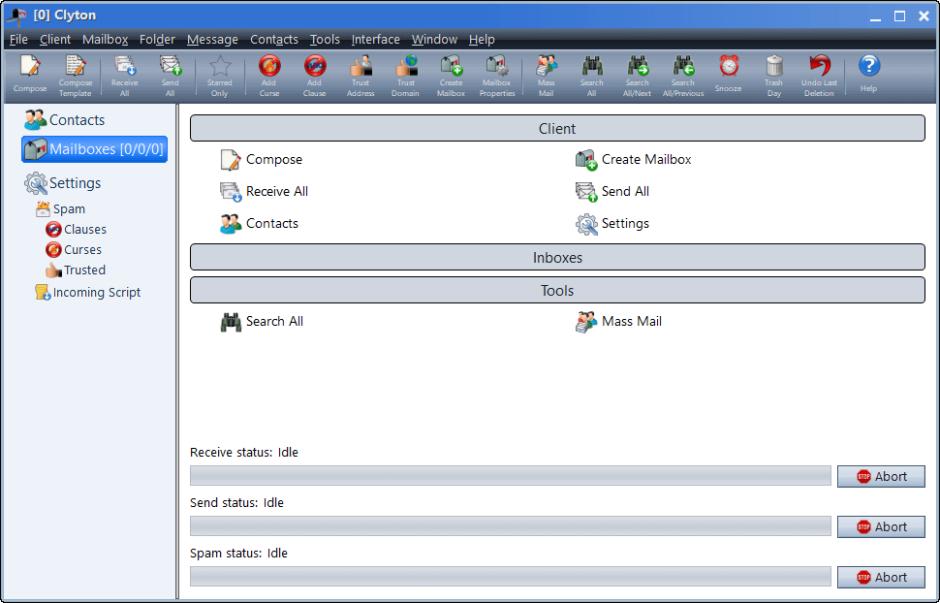
Task: Click the Send status progress bar
Action: (511, 526)
